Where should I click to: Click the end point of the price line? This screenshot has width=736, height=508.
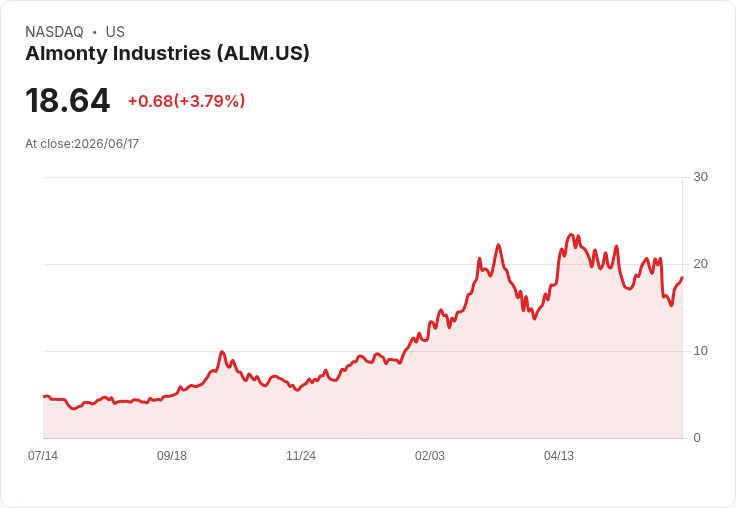point(682,277)
